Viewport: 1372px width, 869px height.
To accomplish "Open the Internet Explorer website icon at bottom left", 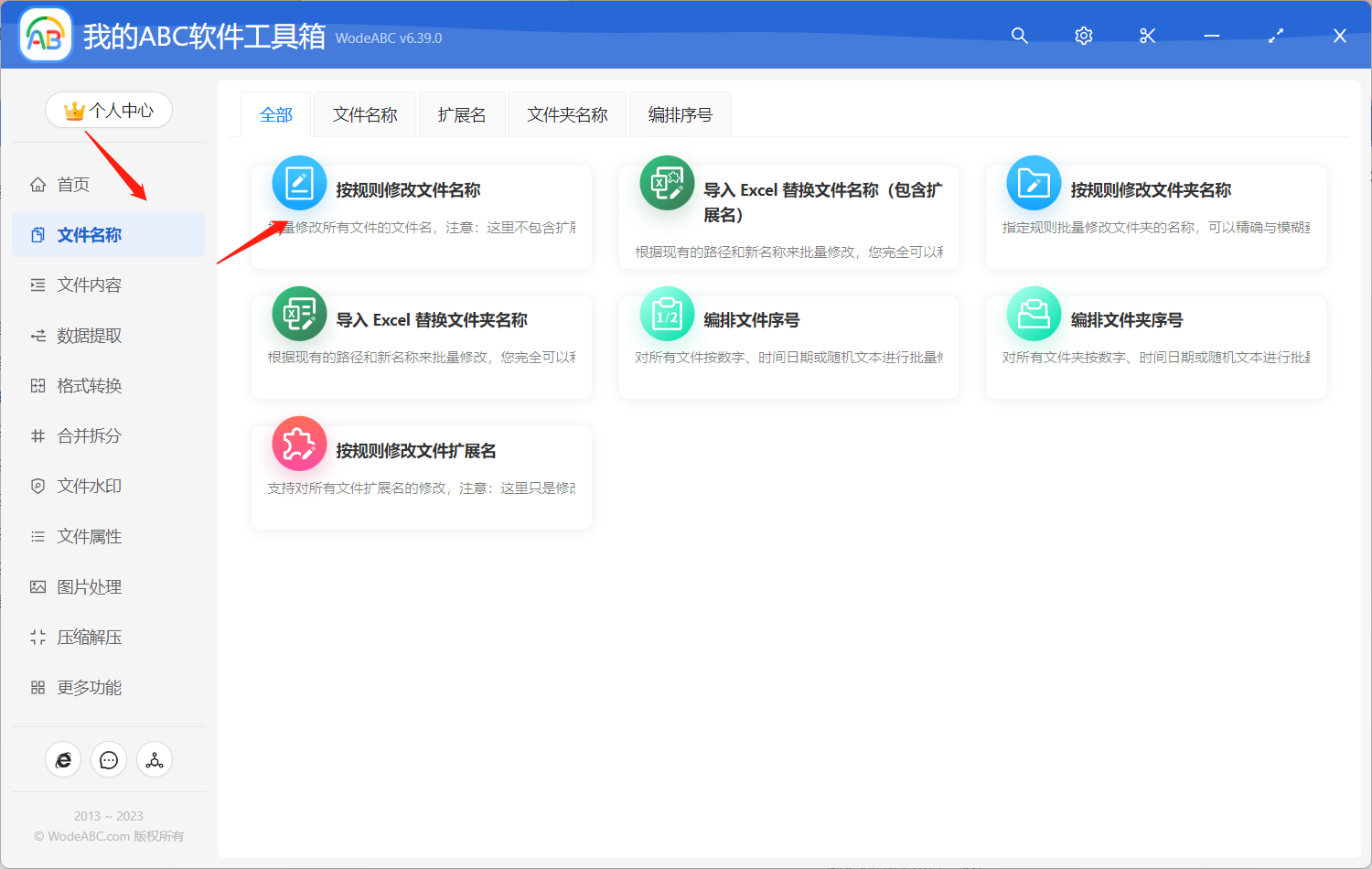I will pos(63,759).
